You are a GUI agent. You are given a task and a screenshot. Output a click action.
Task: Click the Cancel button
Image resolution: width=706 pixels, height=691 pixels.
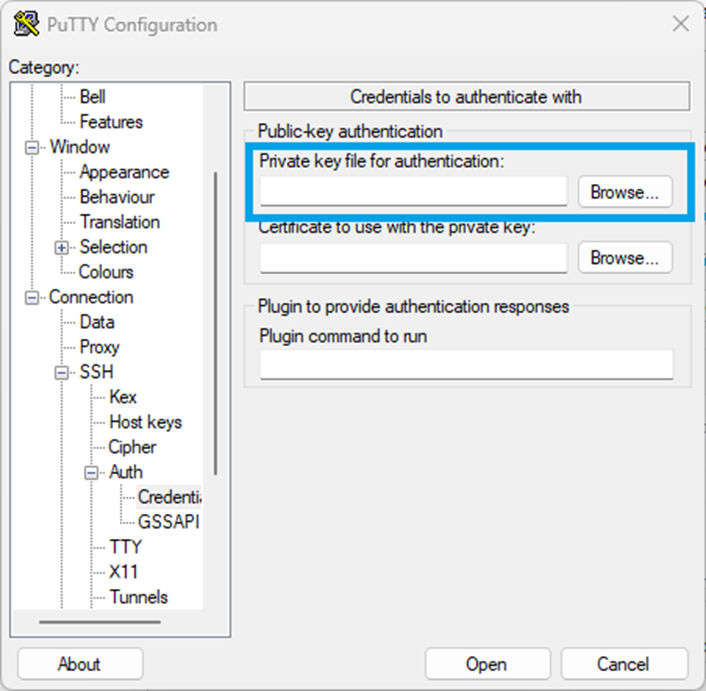[x=624, y=664]
